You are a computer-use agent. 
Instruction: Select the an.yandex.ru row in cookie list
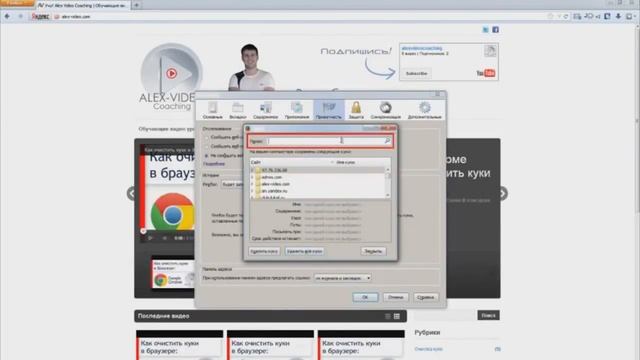tap(318, 191)
